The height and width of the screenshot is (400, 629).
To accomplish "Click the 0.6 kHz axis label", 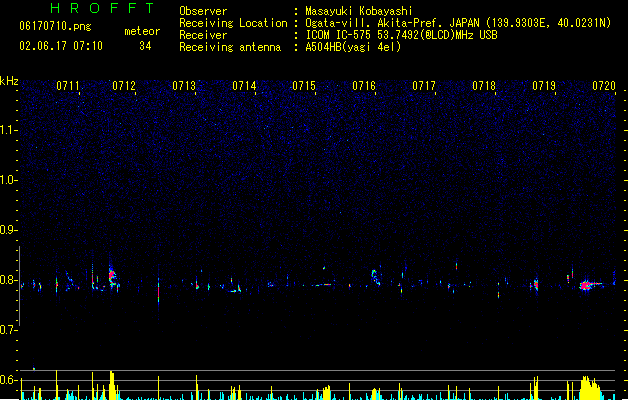I will 8,380.
